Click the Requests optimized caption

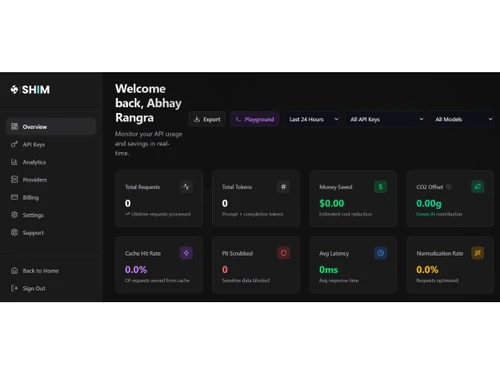pyautogui.click(x=437, y=280)
